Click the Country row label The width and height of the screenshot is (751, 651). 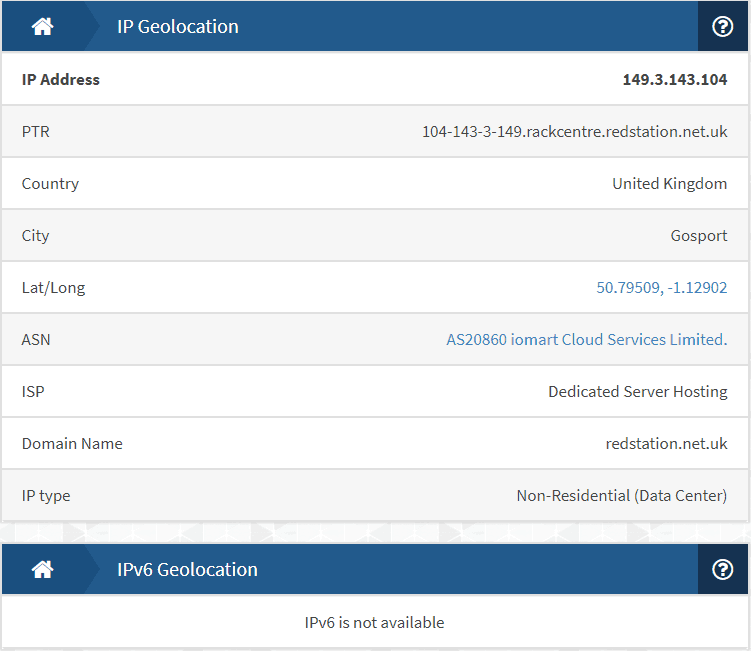pyautogui.click(x=50, y=183)
